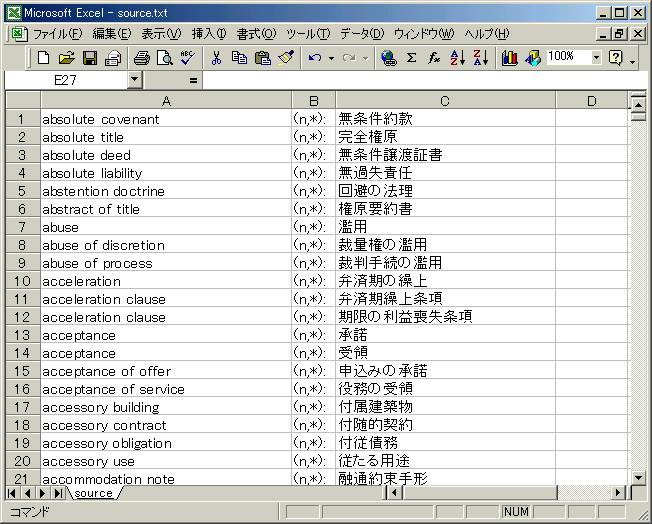Select cell '無条件約款'
Image resolution: width=652 pixels, height=524 pixels.
tap(445, 119)
